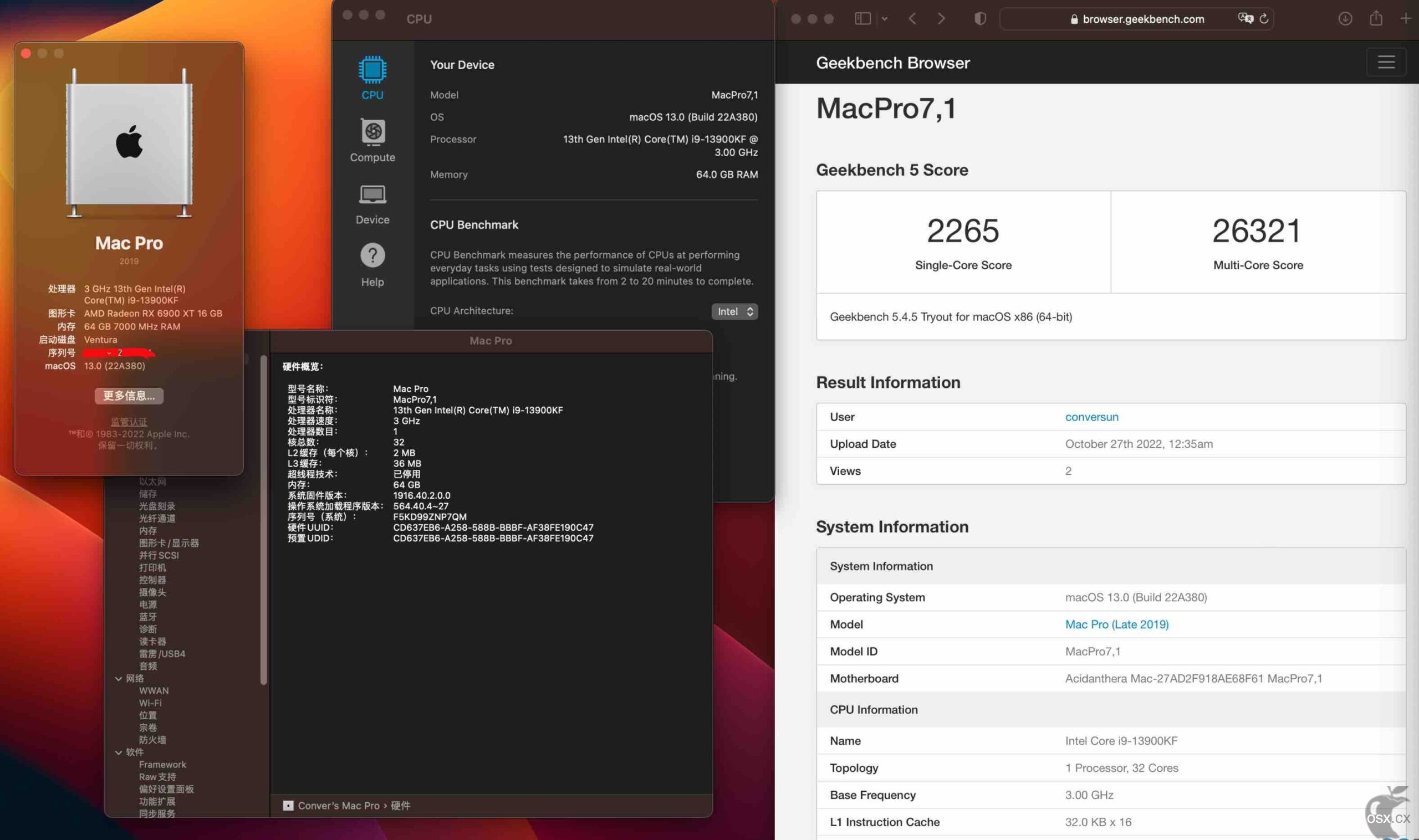Select 光盘刻录 in sidebar
The width and height of the screenshot is (1419, 840).
(157, 506)
